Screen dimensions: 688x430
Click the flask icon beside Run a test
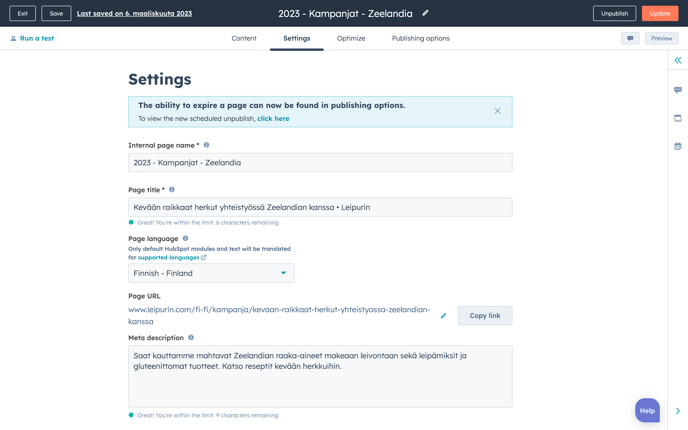pos(13,39)
